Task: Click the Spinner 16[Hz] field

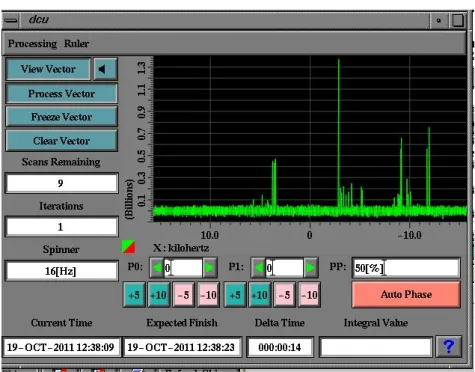Action: pos(62,271)
